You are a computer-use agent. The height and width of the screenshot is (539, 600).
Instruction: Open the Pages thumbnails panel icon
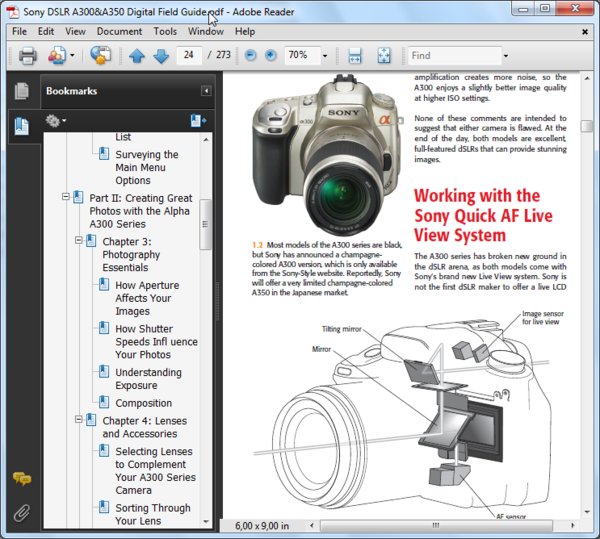[21, 92]
